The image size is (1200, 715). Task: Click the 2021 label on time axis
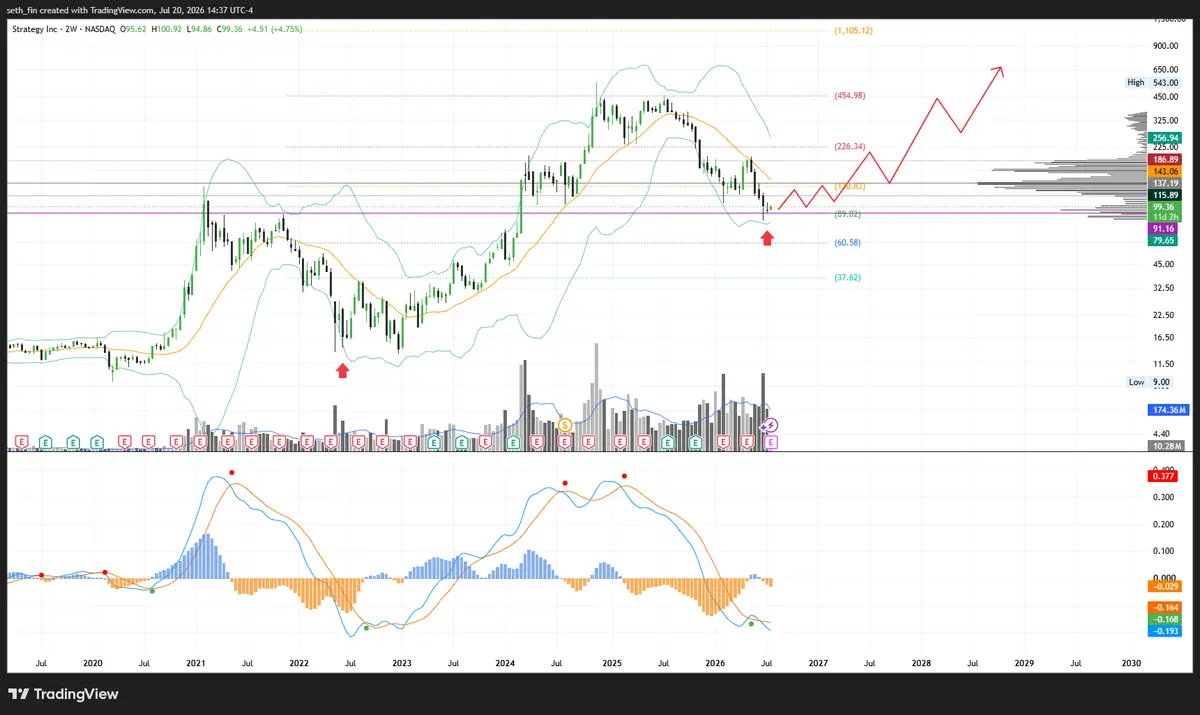[x=196, y=663]
